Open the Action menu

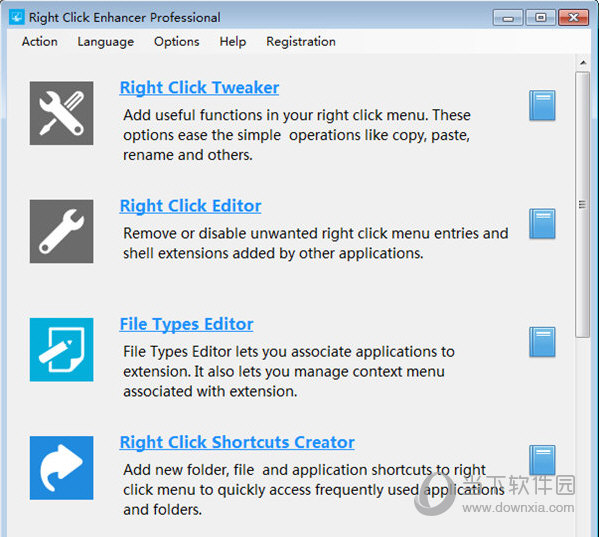40,41
